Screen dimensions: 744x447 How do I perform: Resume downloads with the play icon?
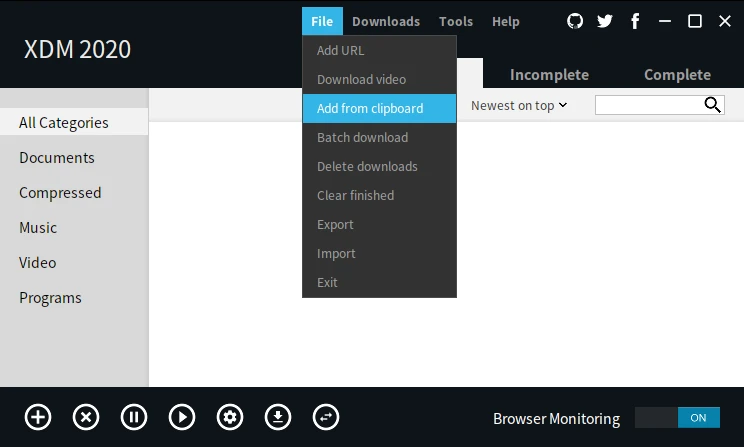[182, 417]
